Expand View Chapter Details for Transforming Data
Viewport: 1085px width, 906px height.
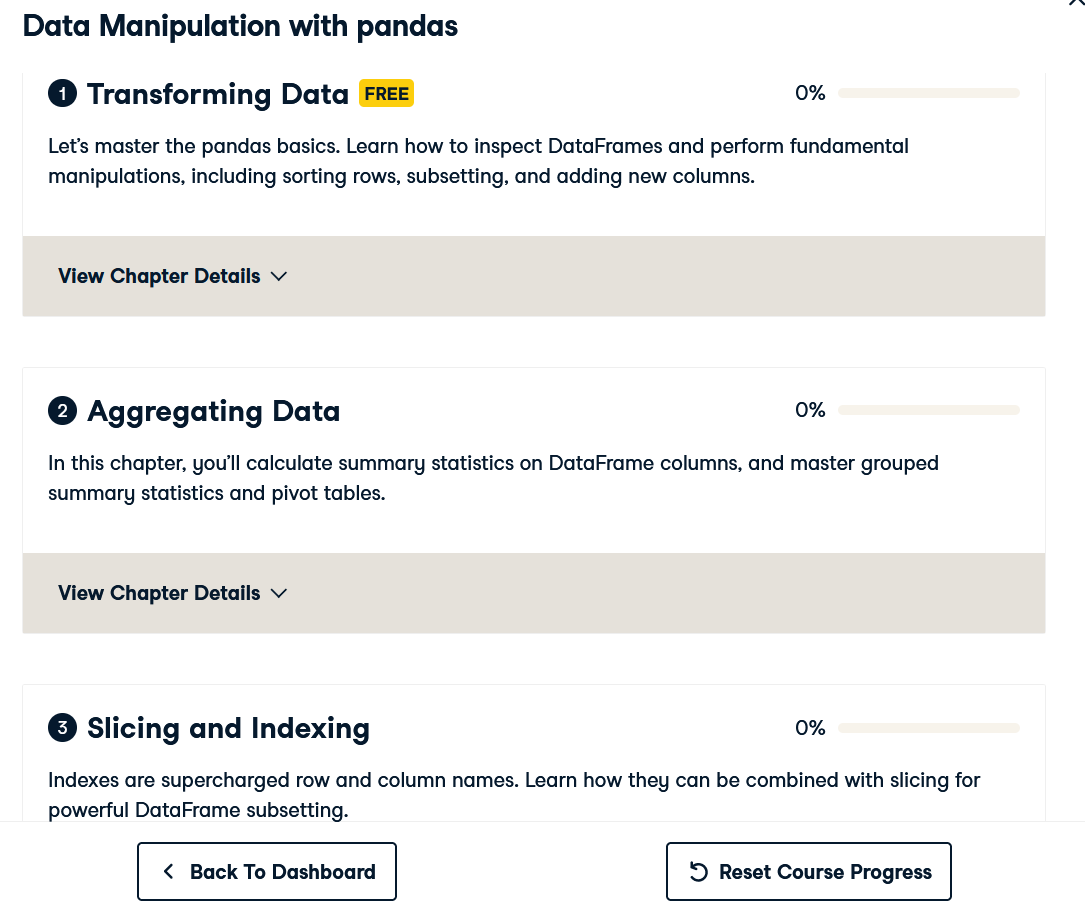(160, 276)
